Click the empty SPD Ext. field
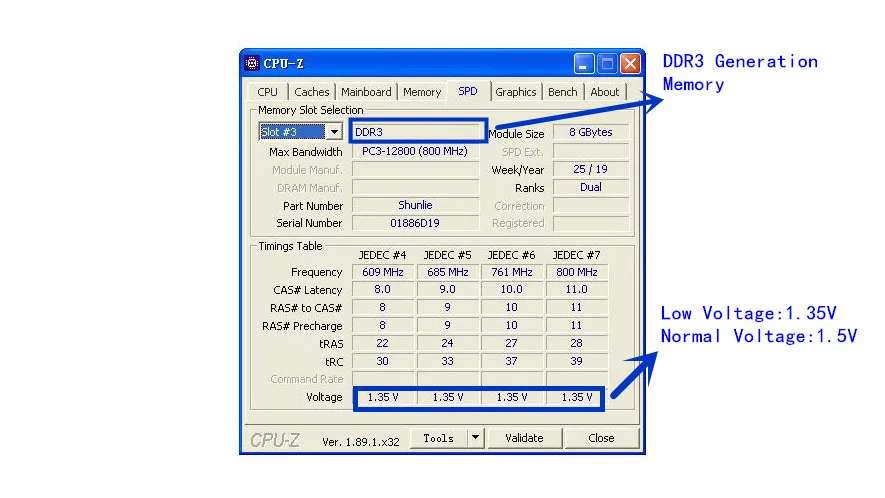 point(591,151)
